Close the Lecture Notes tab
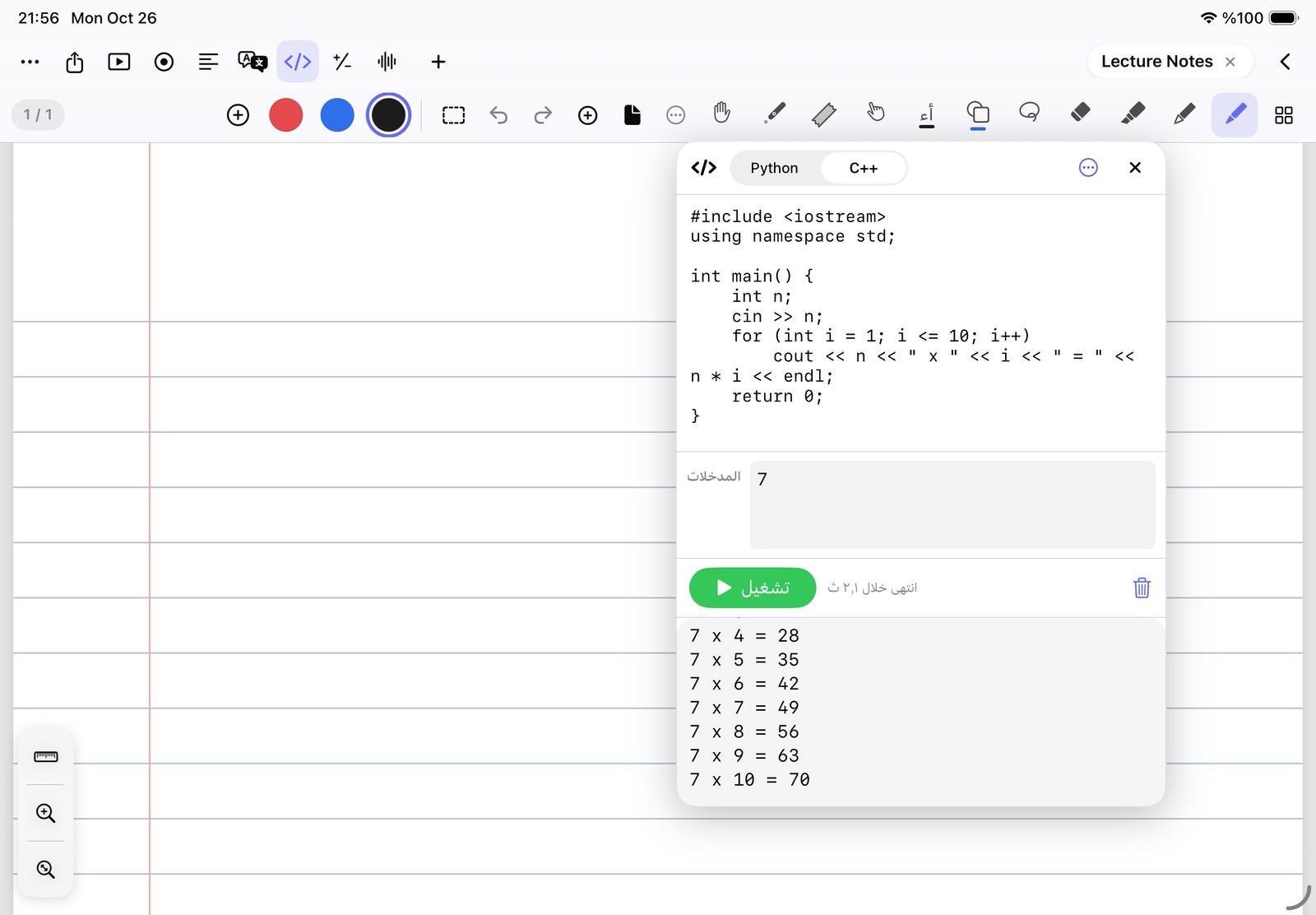Screen dimensions: 1316x915 tap(1230, 62)
